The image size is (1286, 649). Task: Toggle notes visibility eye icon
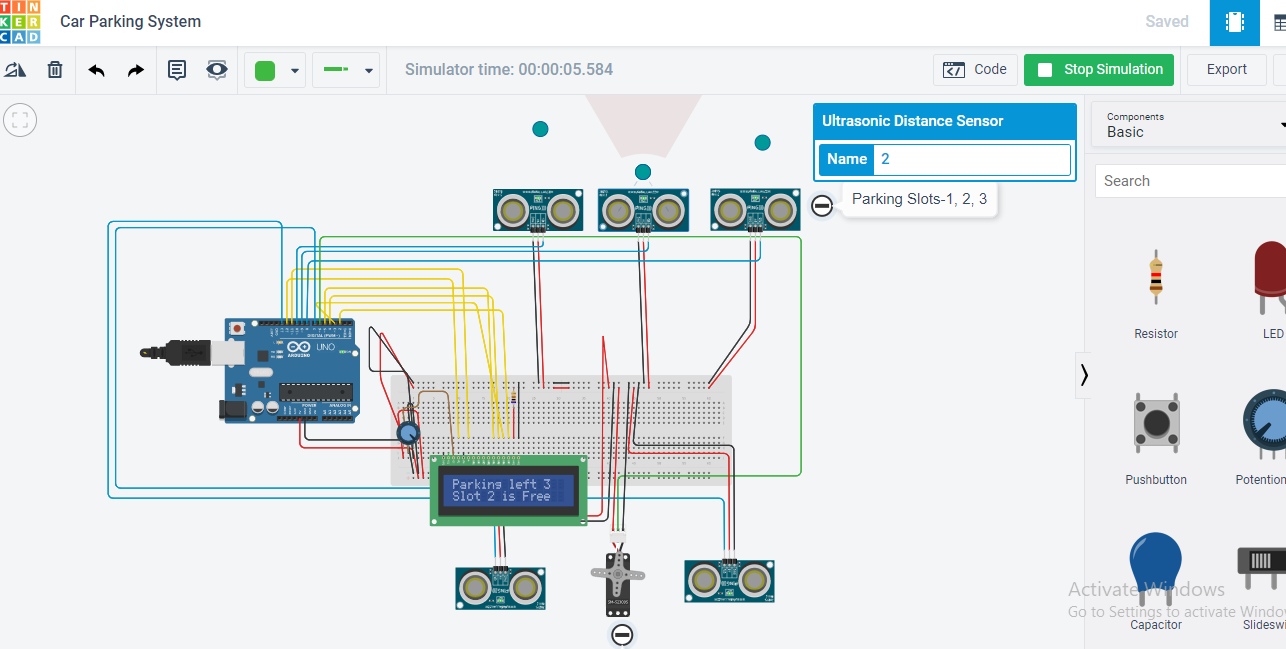click(x=217, y=70)
